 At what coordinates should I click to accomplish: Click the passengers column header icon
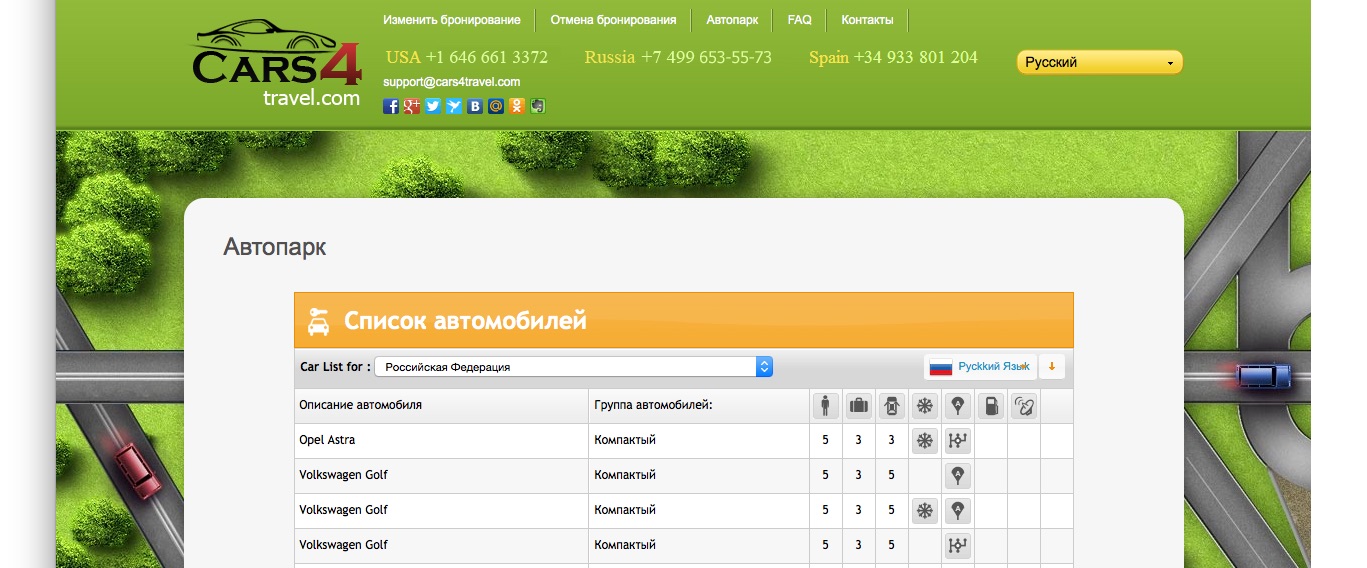pos(825,405)
